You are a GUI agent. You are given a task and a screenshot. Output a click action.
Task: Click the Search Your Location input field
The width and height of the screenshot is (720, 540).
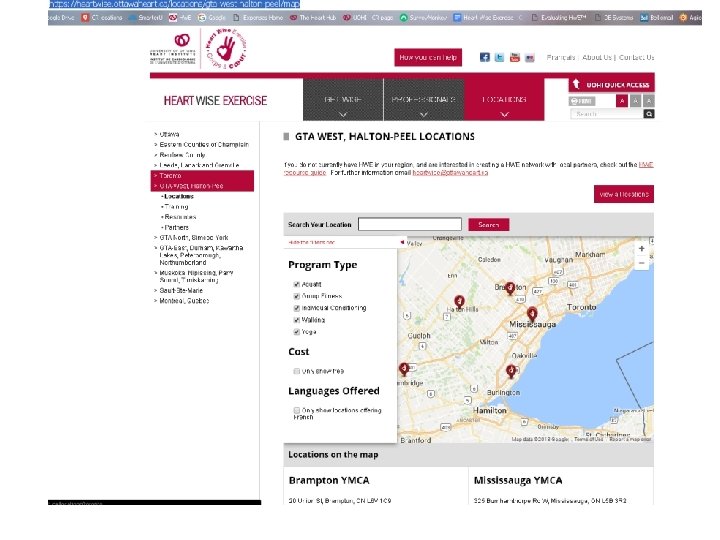point(410,224)
